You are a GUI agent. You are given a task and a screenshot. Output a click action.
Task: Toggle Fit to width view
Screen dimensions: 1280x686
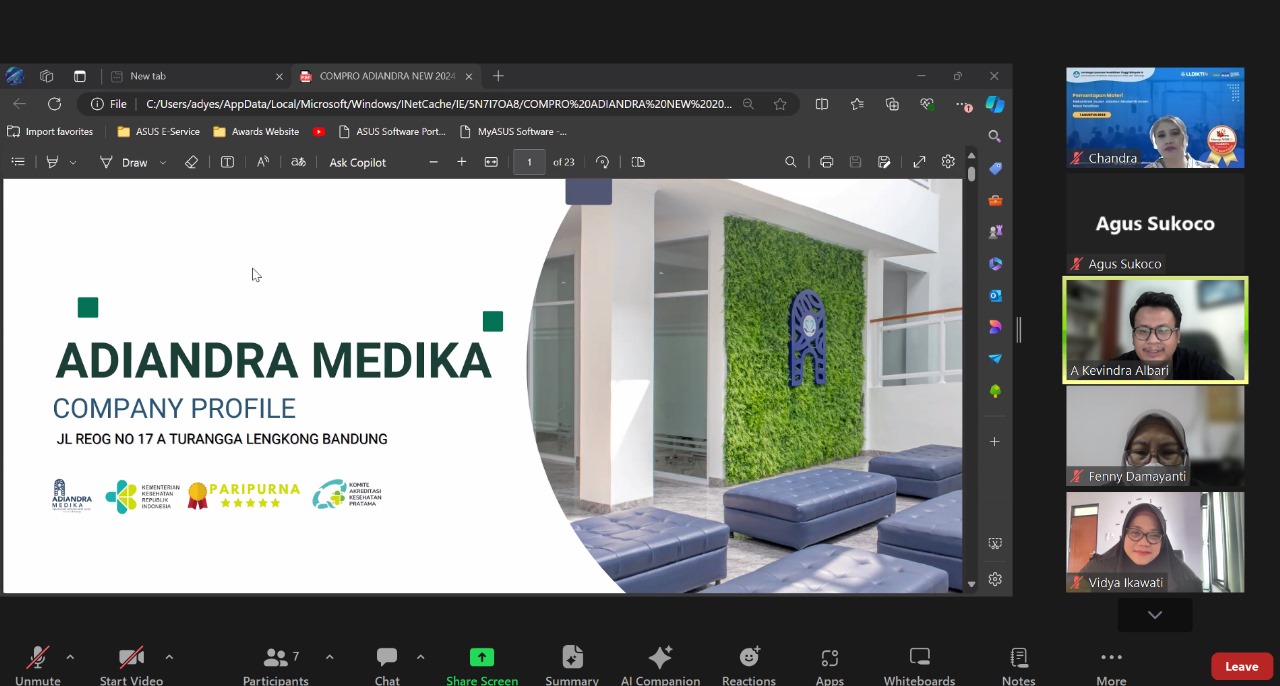tap(491, 162)
